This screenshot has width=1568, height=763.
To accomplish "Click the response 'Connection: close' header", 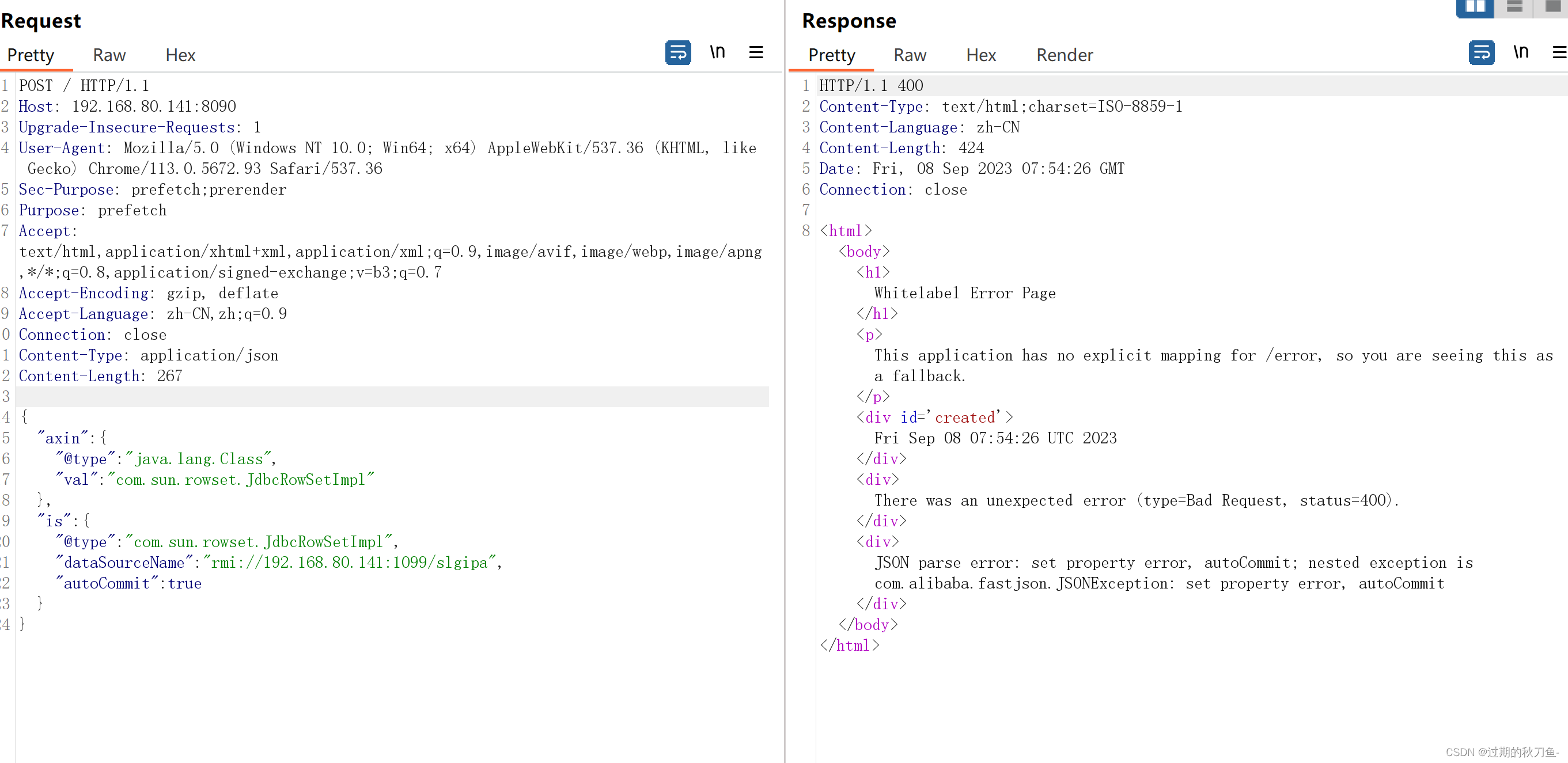I will [x=893, y=189].
